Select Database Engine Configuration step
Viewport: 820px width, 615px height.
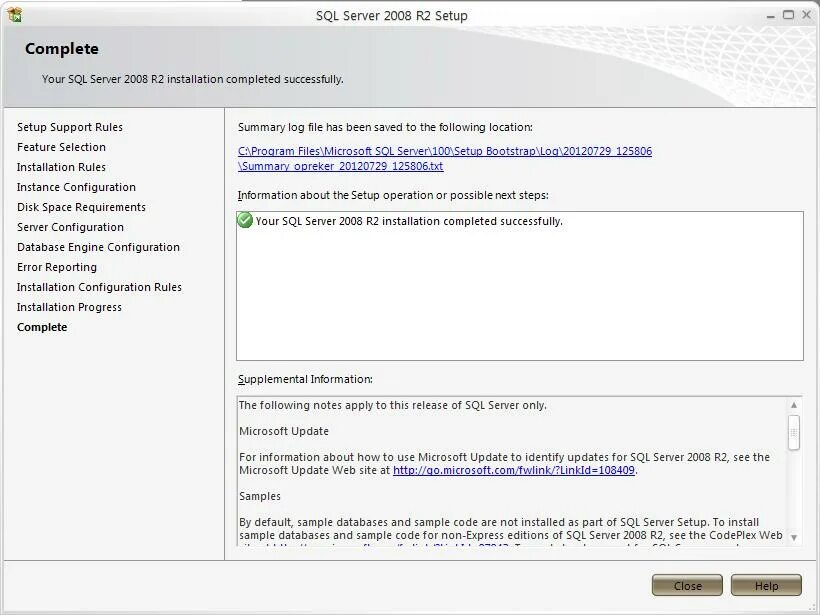point(98,247)
